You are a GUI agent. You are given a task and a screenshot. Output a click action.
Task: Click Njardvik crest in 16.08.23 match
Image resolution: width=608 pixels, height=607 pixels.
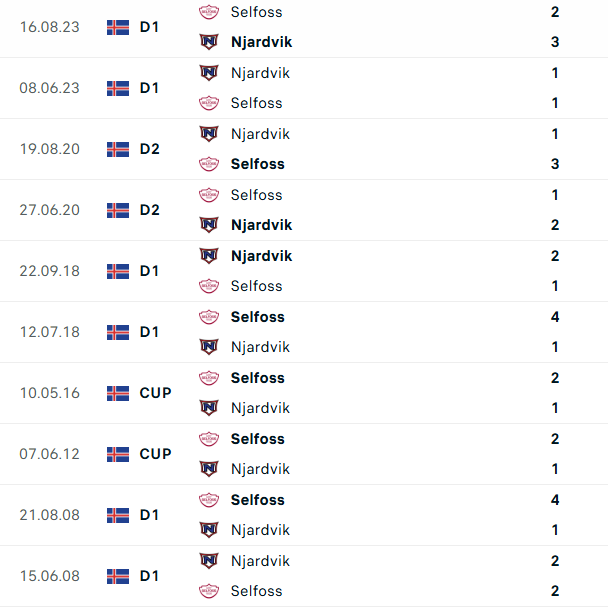coord(209,42)
